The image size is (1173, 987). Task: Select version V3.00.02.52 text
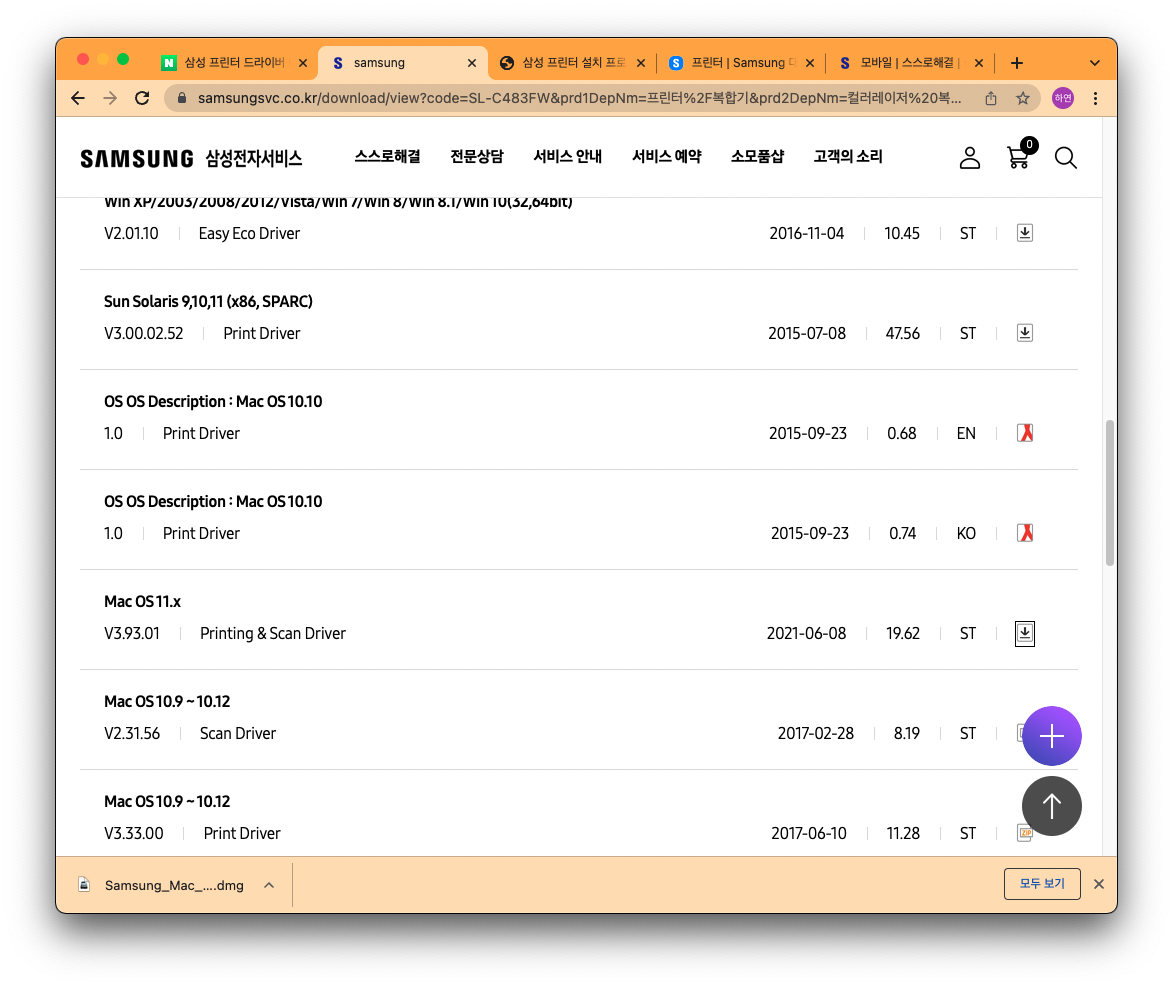click(x=144, y=333)
